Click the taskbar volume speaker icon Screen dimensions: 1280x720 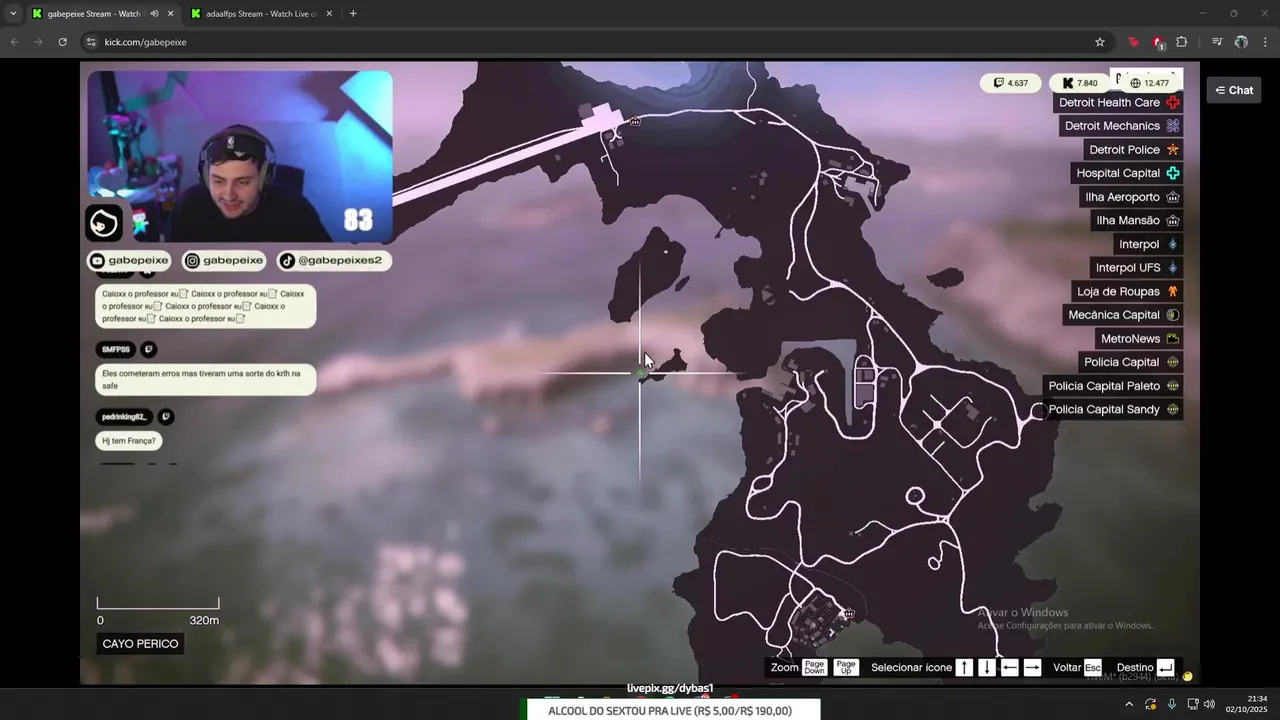pyautogui.click(x=1209, y=704)
